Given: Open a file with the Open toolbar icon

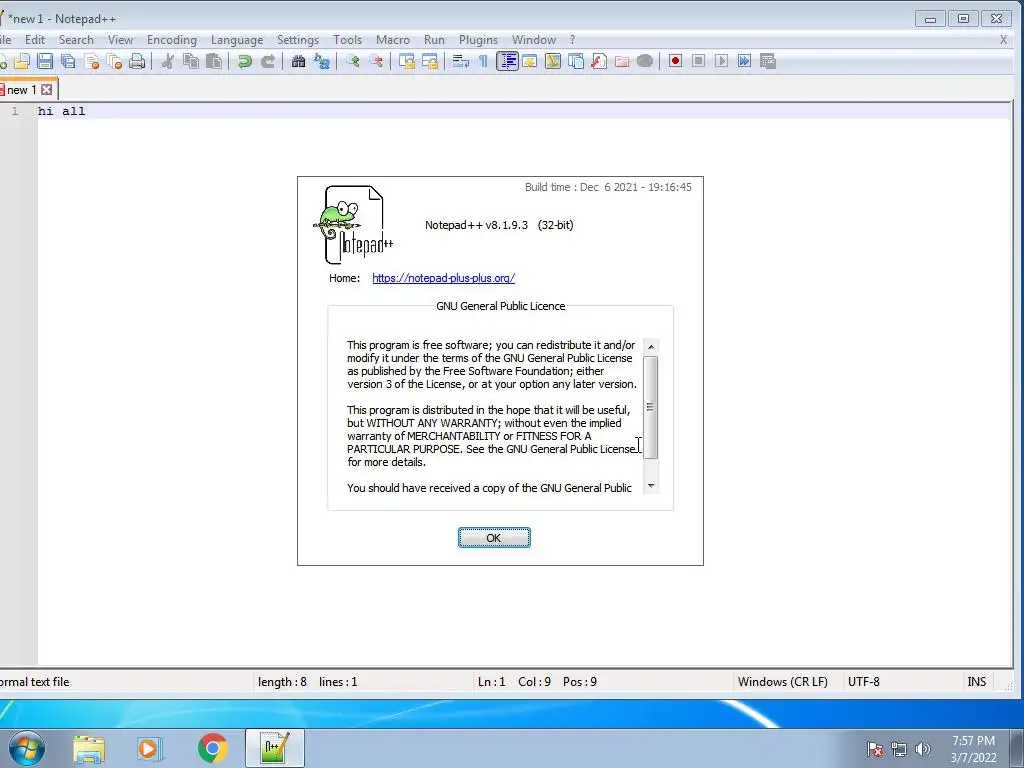Looking at the screenshot, I should click(22, 61).
